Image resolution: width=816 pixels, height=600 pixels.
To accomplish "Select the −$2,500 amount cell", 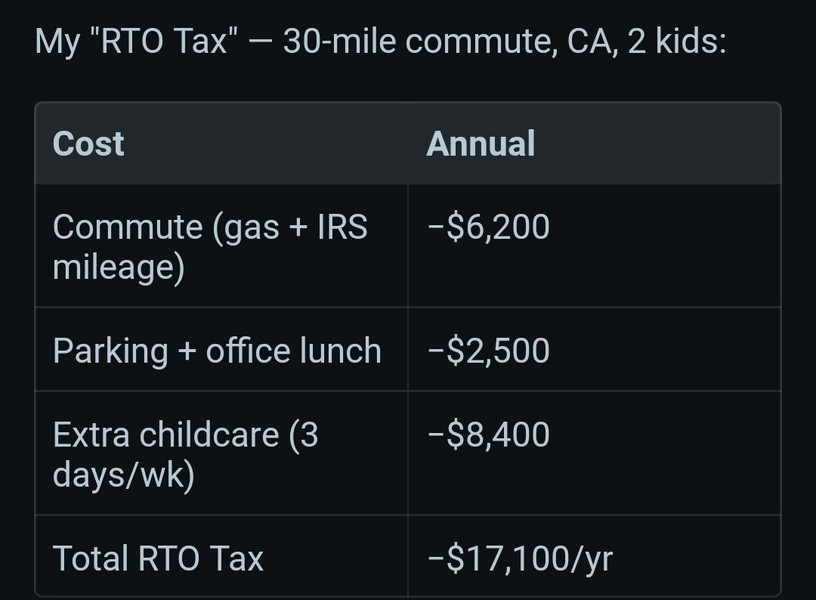I will (x=488, y=351).
